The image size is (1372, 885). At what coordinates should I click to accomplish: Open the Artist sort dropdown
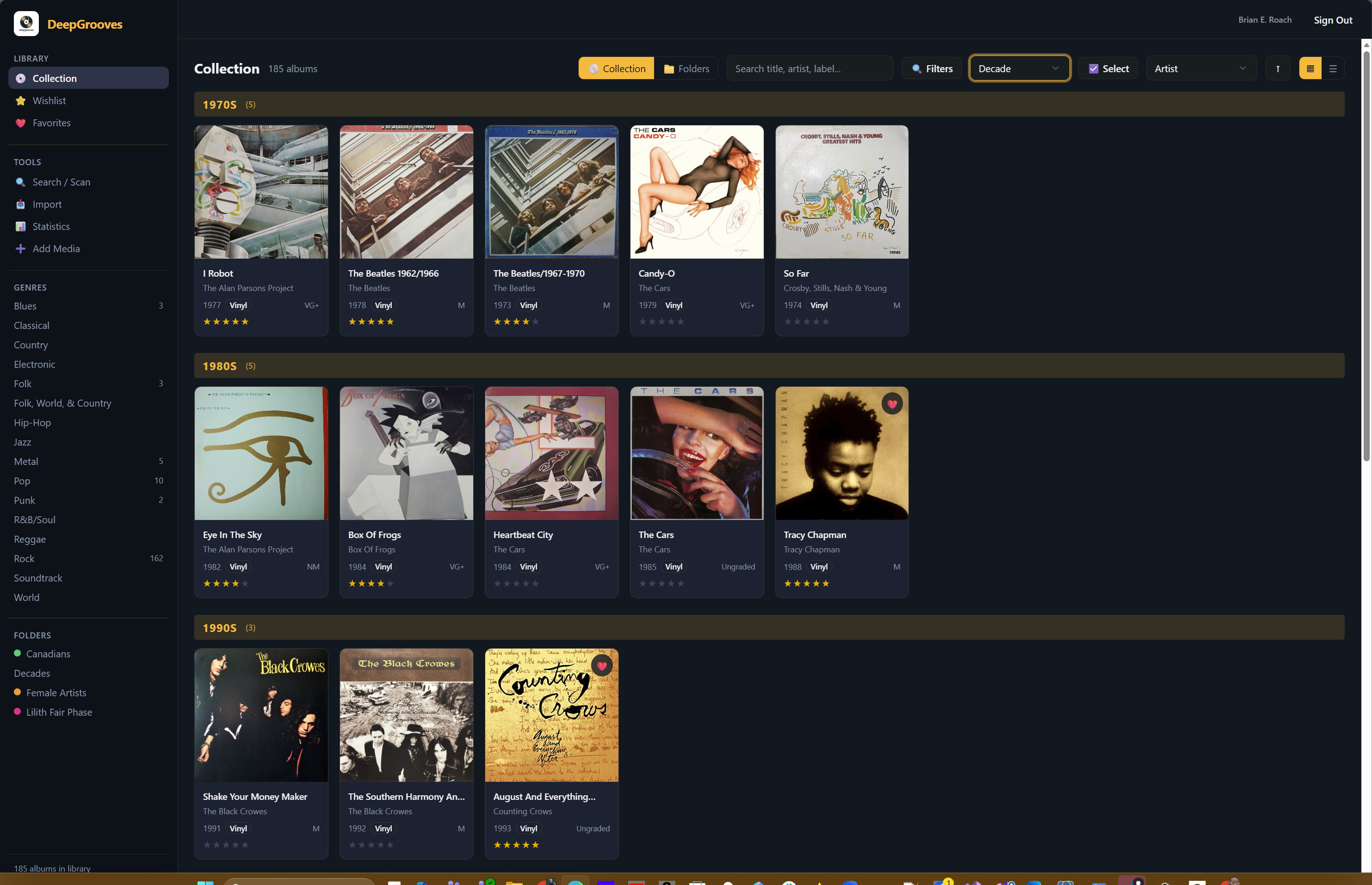[x=1201, y=68]
